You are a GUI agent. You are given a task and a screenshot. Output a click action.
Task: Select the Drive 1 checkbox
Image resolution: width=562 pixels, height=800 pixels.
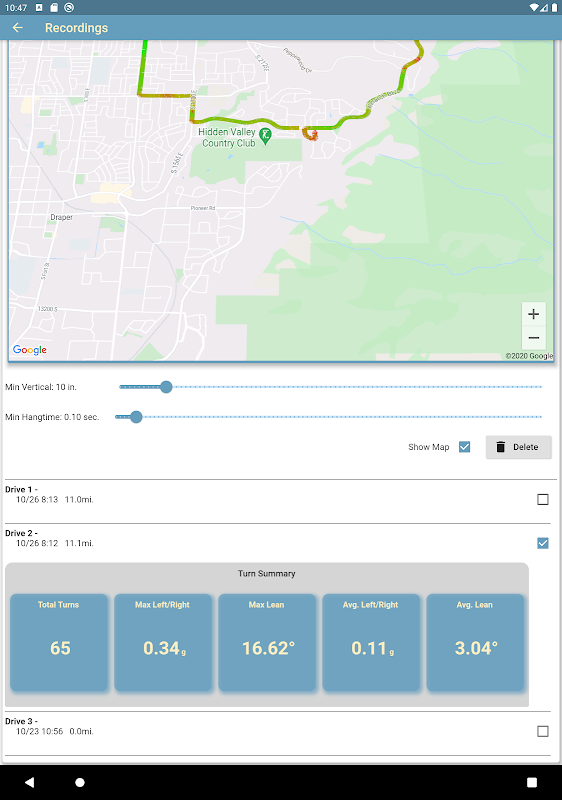click(543, 499)
